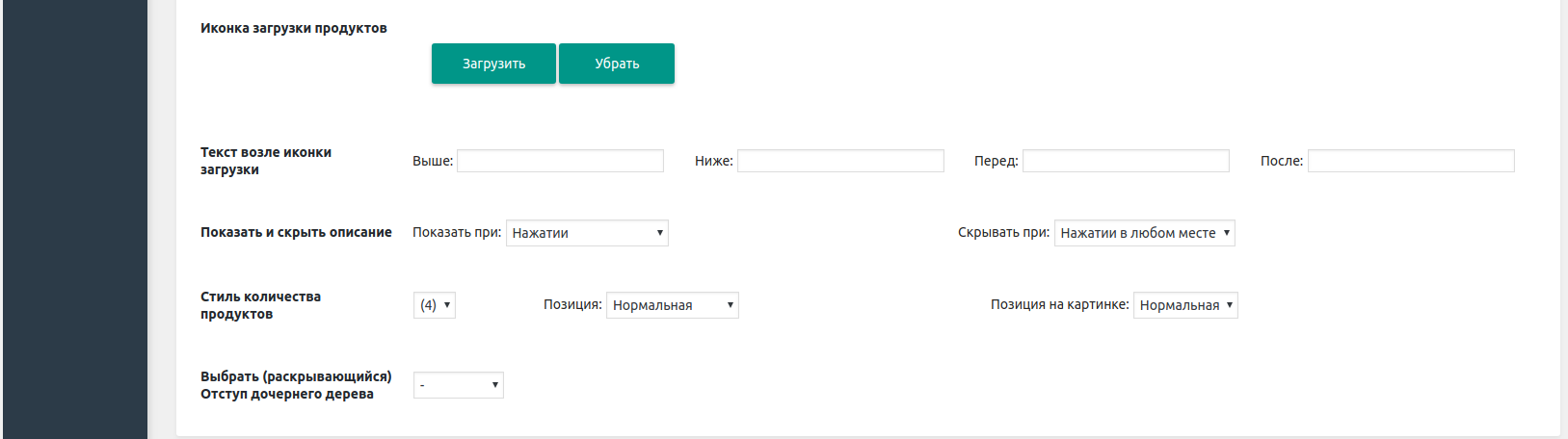The width and height of the screenshot is (1568, 439).
Task: Click the Показать при: label text
Action: (x=457, y=232)
